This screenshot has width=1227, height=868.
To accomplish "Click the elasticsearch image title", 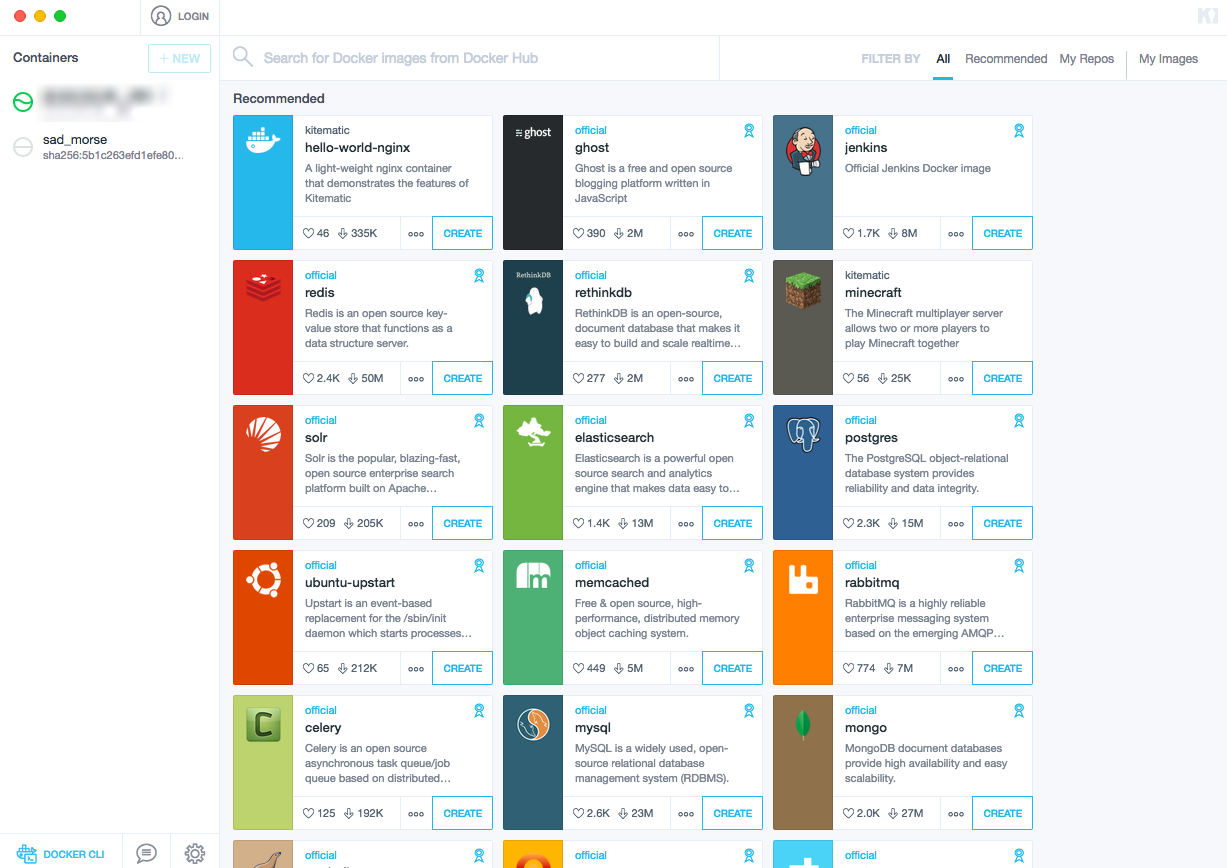I will (x=614, y=438).
